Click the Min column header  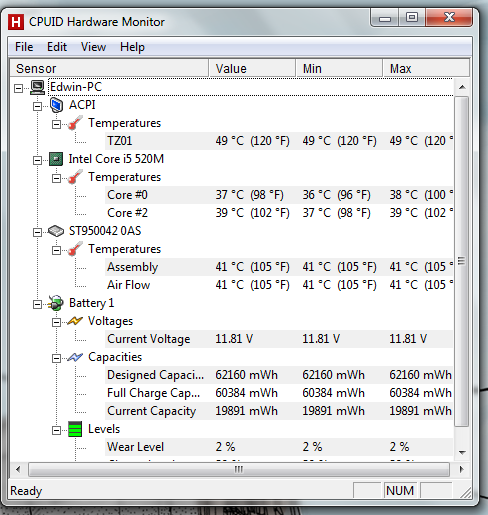tap(339, 68)
